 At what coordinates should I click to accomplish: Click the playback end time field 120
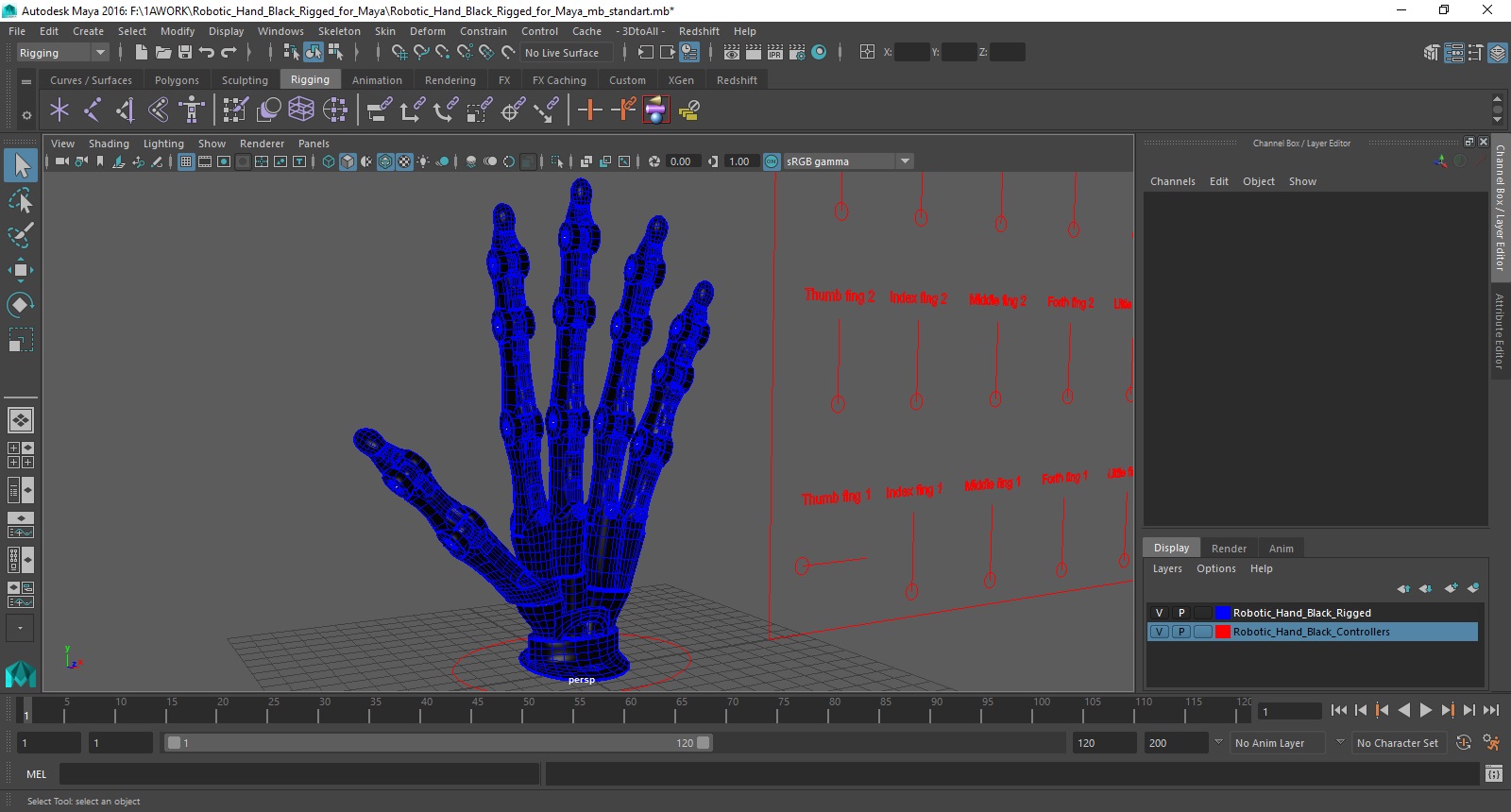tap(1103, 743)
